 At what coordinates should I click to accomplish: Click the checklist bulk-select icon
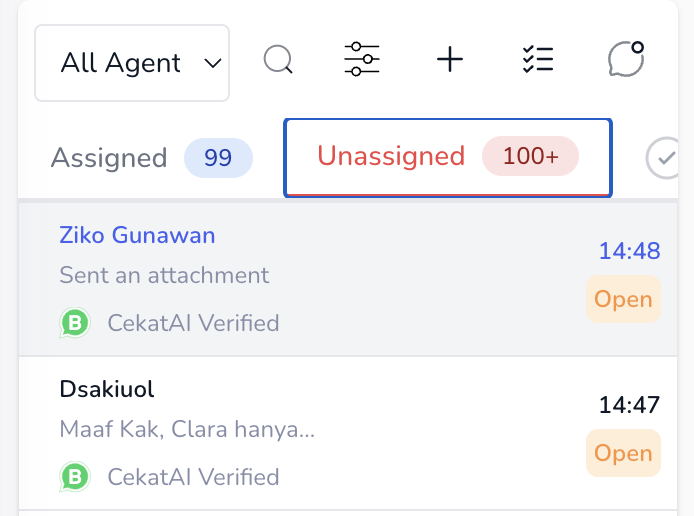pos(537,60)
